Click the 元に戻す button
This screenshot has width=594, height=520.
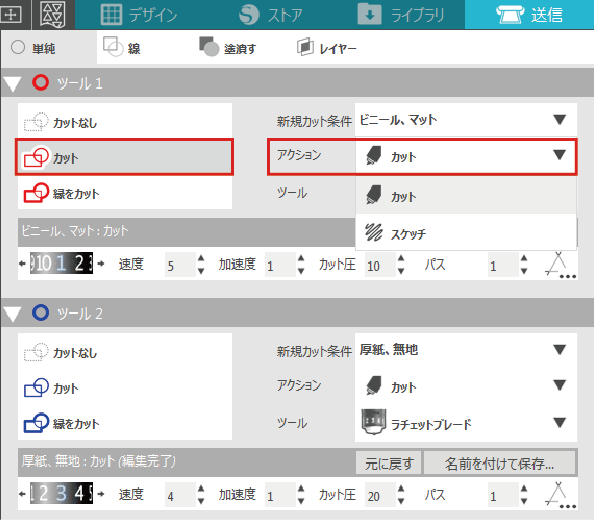(388, 463)
